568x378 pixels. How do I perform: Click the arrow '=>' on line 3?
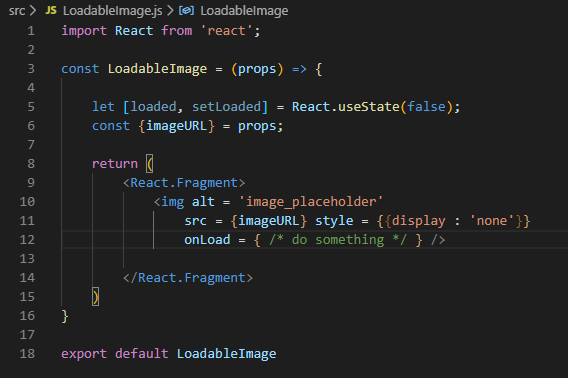pyautogui.click(x=299, y=69)
